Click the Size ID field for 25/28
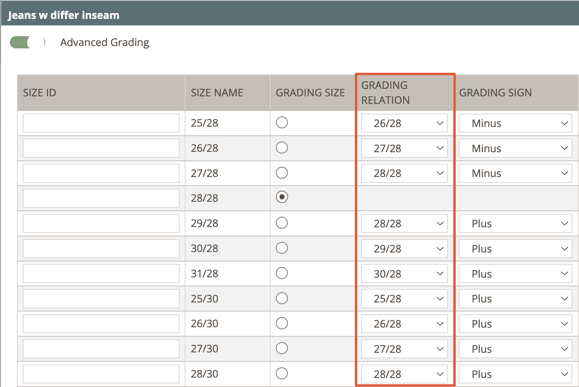 click(x=101, y=123)
